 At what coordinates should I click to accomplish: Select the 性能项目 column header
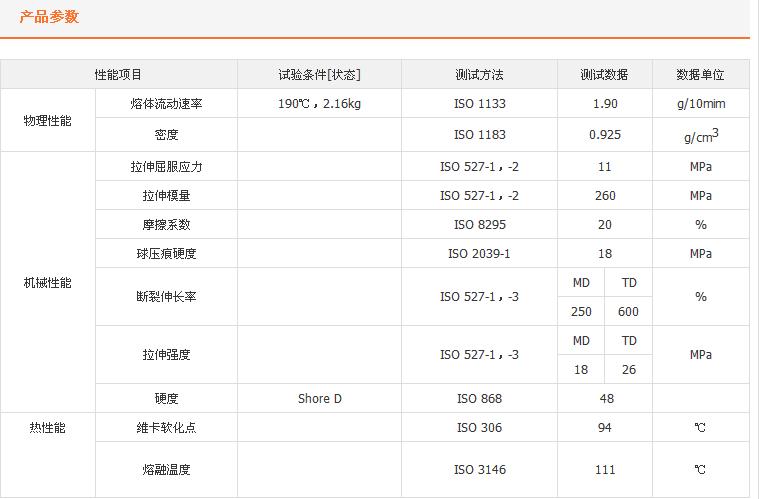[x=118, y=75]
